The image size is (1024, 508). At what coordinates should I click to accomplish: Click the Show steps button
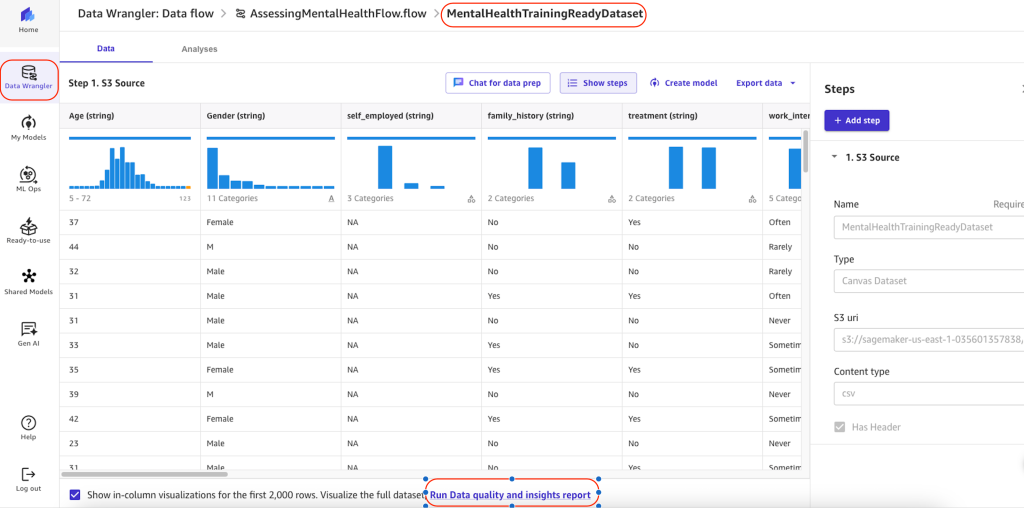[599, 83]
